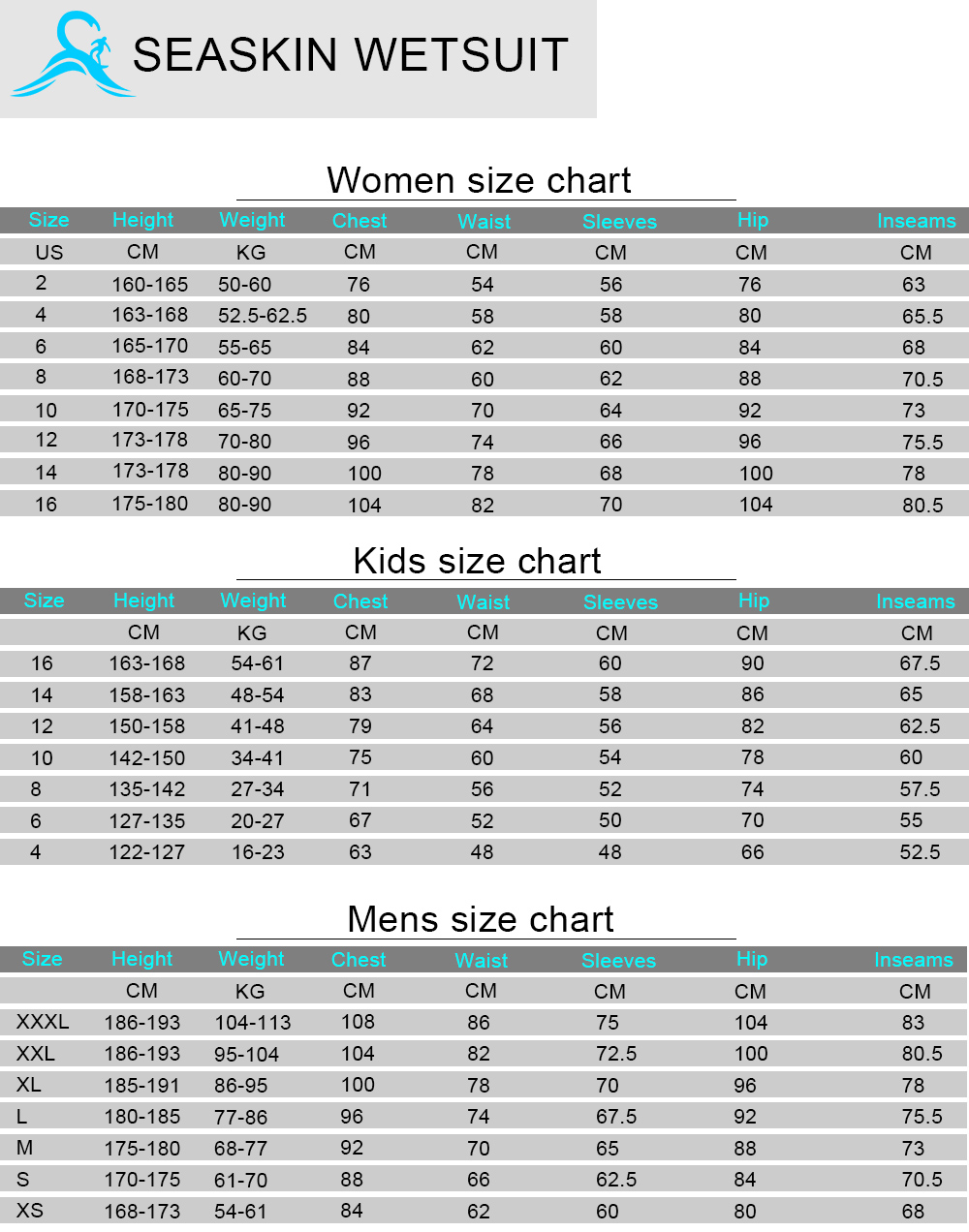The width and height of the screenshot is (969, 1232).
Task: Click the Seaskin surfer wave logo
Action: (73, 56)
